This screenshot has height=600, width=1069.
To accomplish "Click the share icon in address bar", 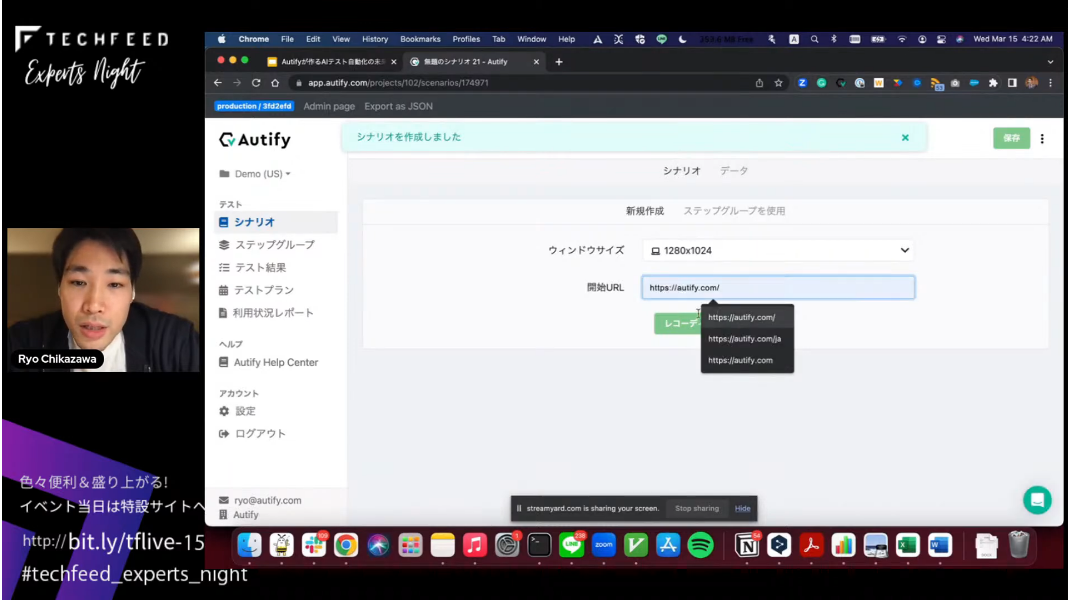I will 759,82.
